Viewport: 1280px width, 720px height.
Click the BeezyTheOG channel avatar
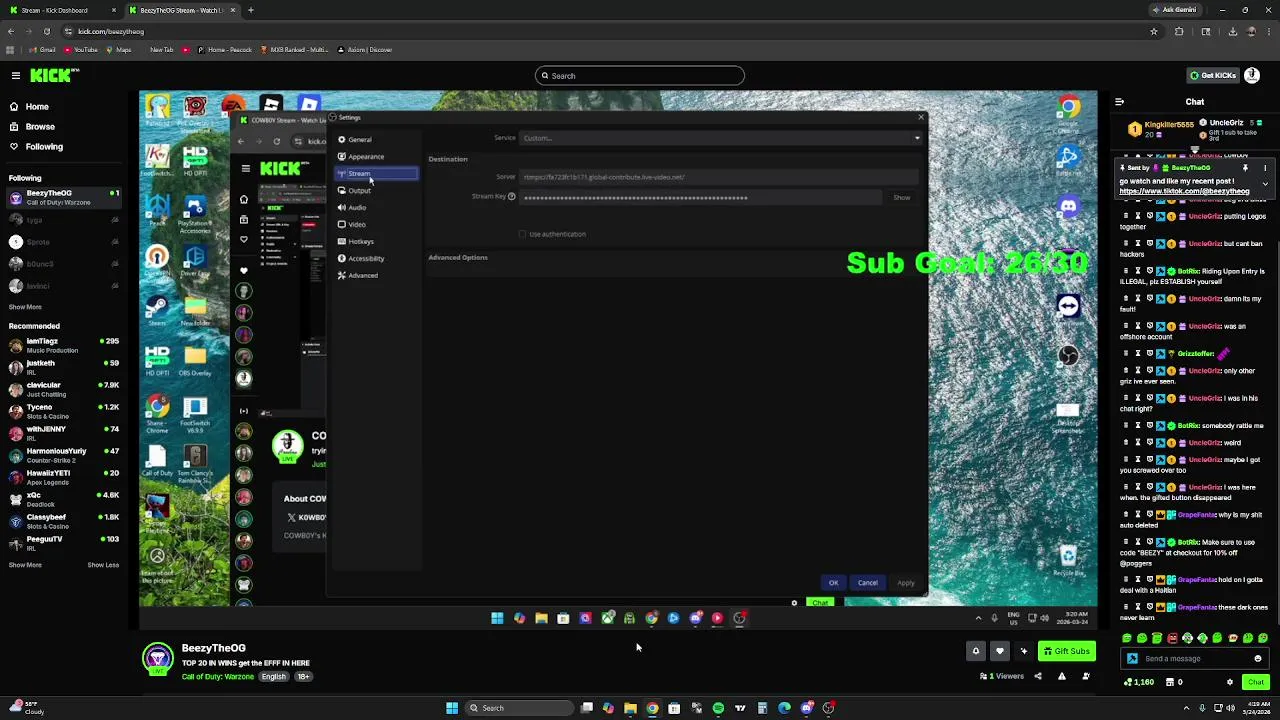click(x=157, y=658)
